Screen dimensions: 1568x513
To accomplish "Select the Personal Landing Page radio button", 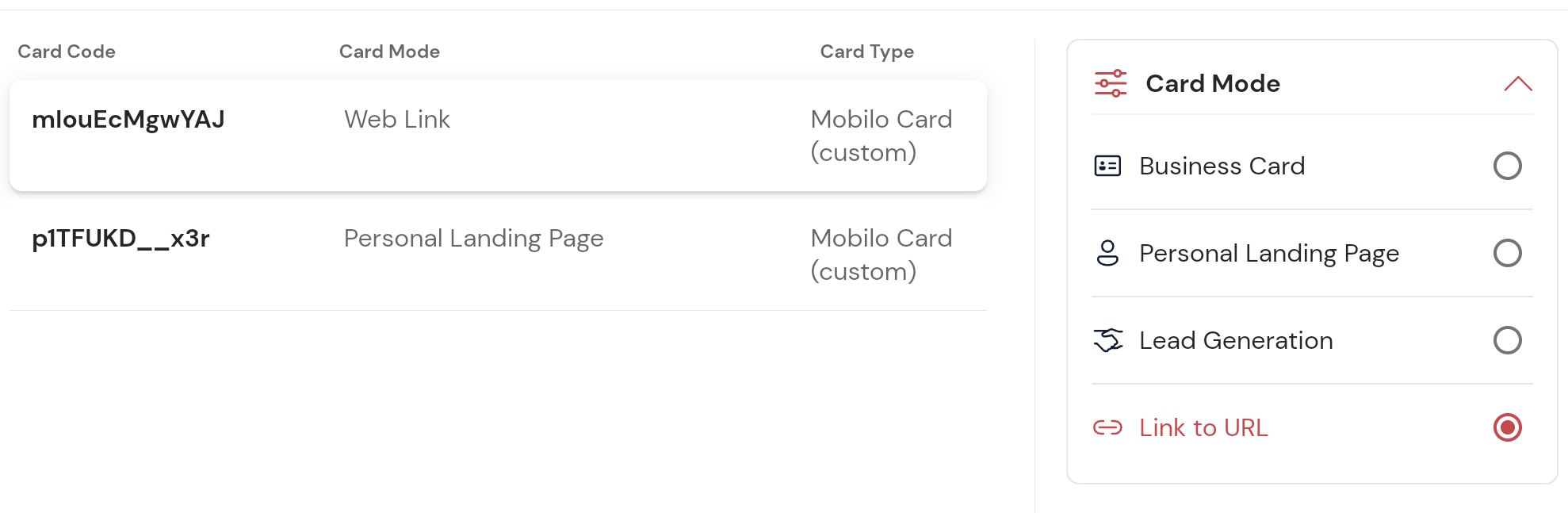I will (x=1507, y=253).
